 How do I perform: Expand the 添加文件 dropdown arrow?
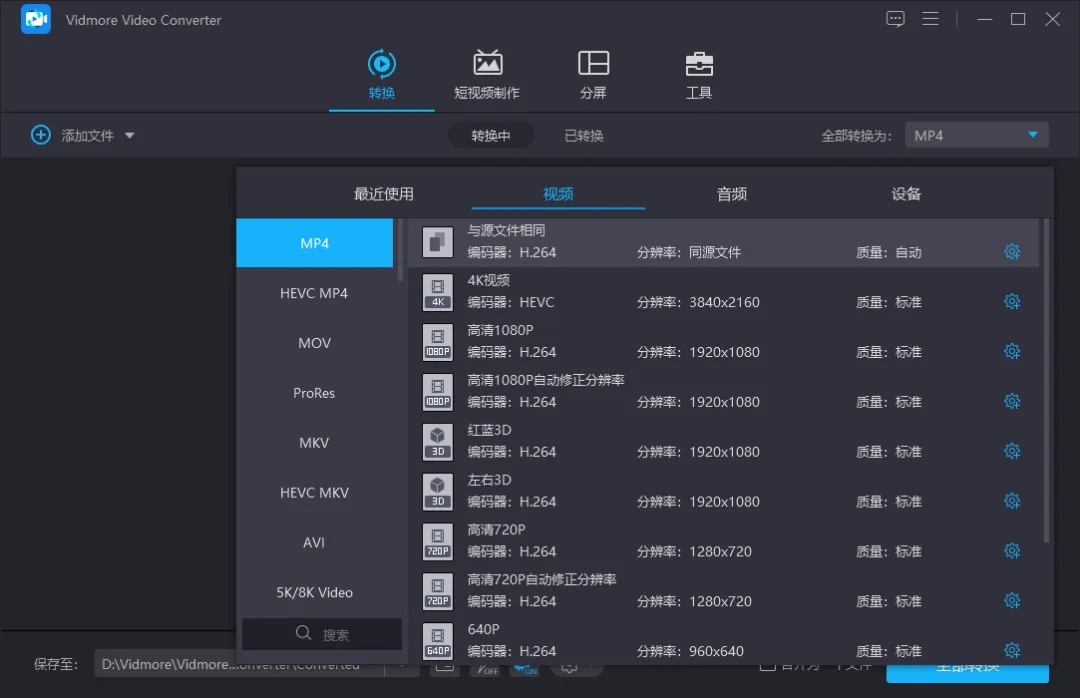pos(129,136)
